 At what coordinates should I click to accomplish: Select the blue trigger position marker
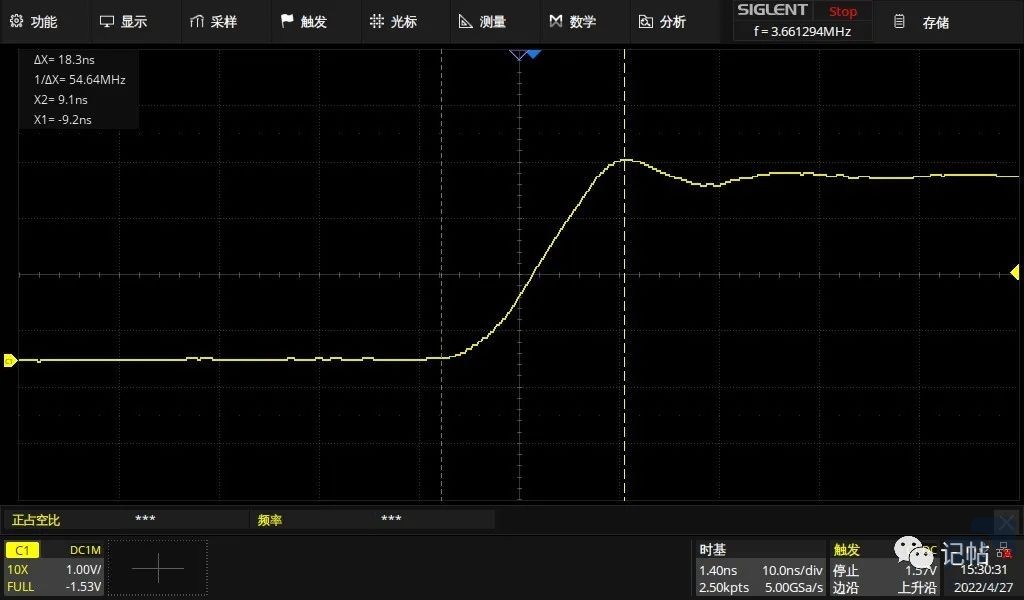tap(534, 54)
